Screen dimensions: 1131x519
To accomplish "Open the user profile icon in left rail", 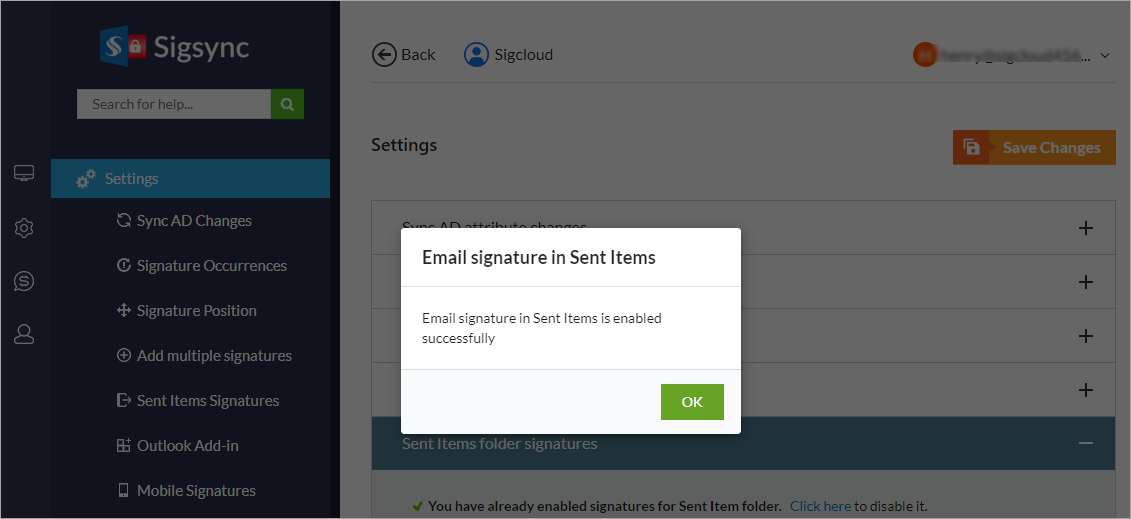I will pyautogui.click(x=24, y=335).
